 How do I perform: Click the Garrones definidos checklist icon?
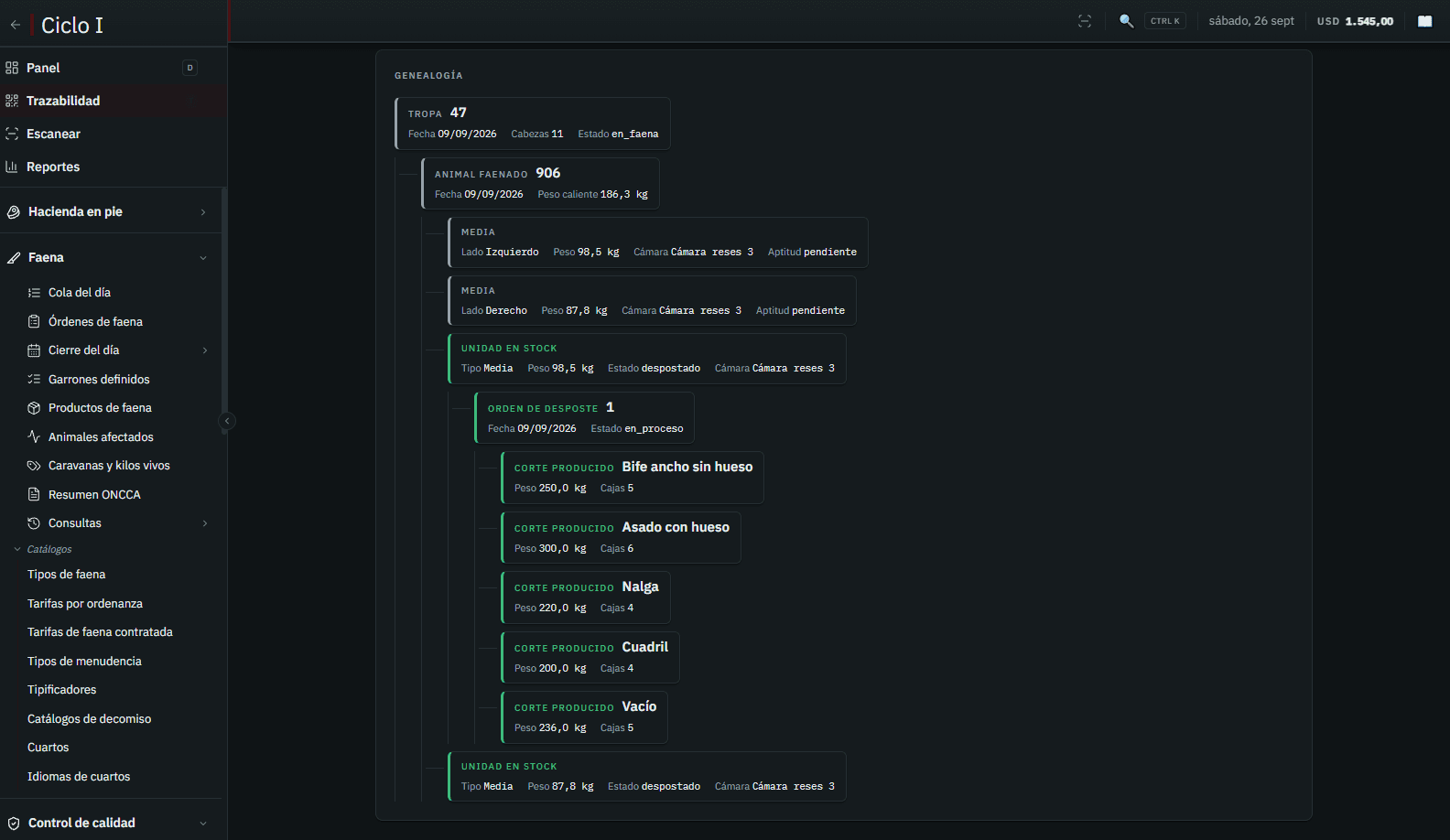34,379
